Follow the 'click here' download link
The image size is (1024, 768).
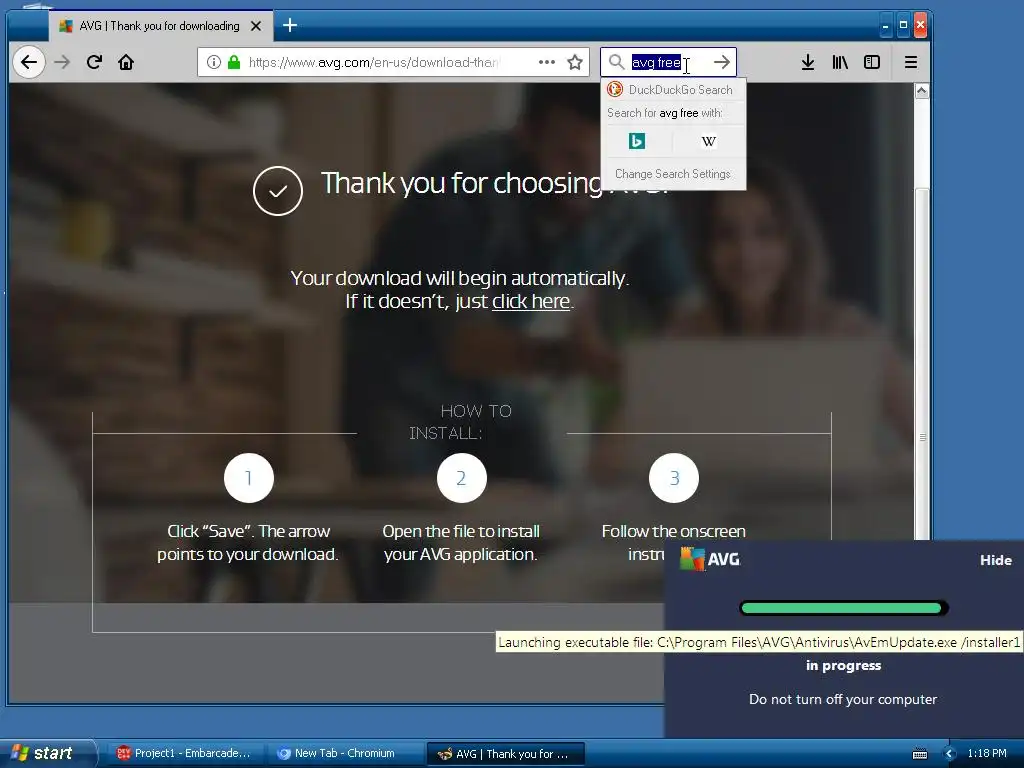tap(531, 301)
